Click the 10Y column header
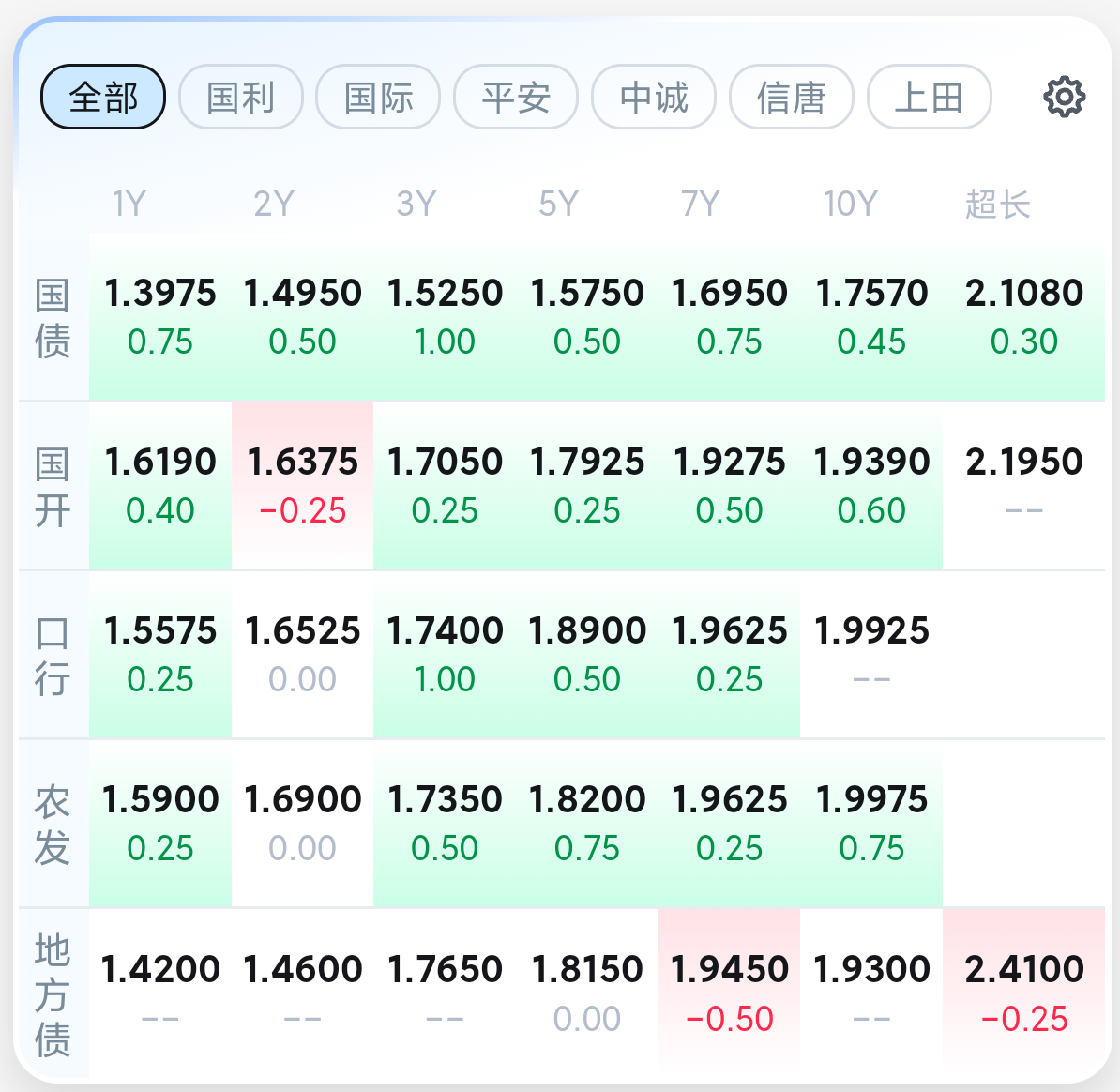This screenshot has height=1092, width=1120. [x=850, y=204]
